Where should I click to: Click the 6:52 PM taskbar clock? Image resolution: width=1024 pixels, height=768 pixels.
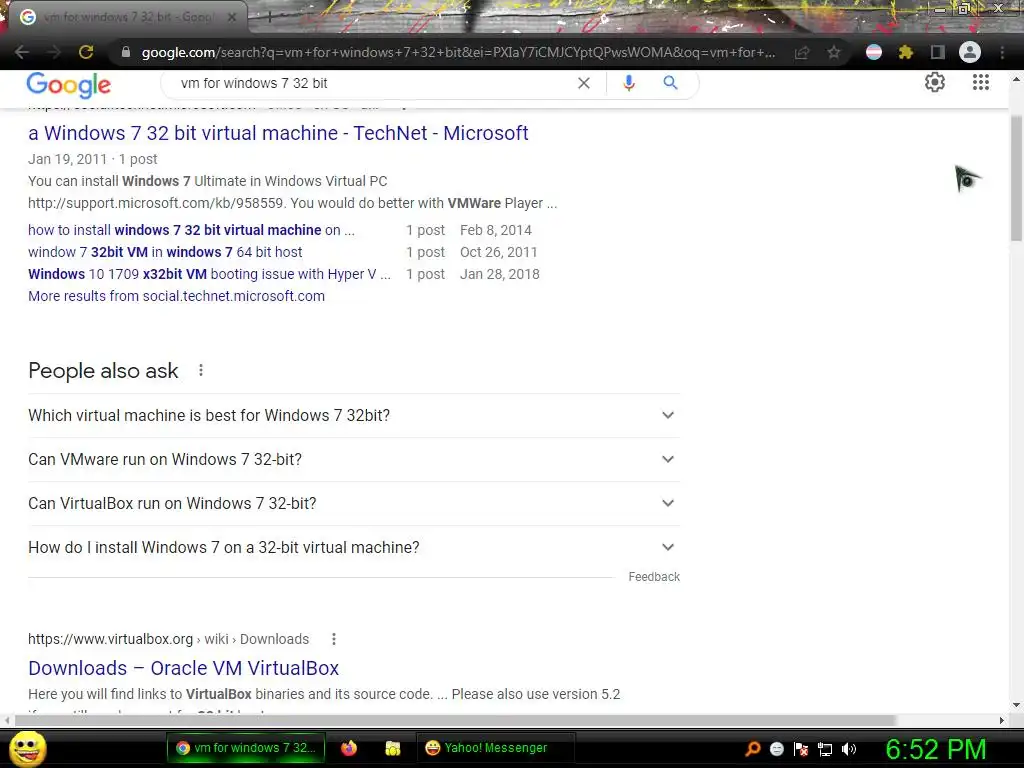pos(935,749)
